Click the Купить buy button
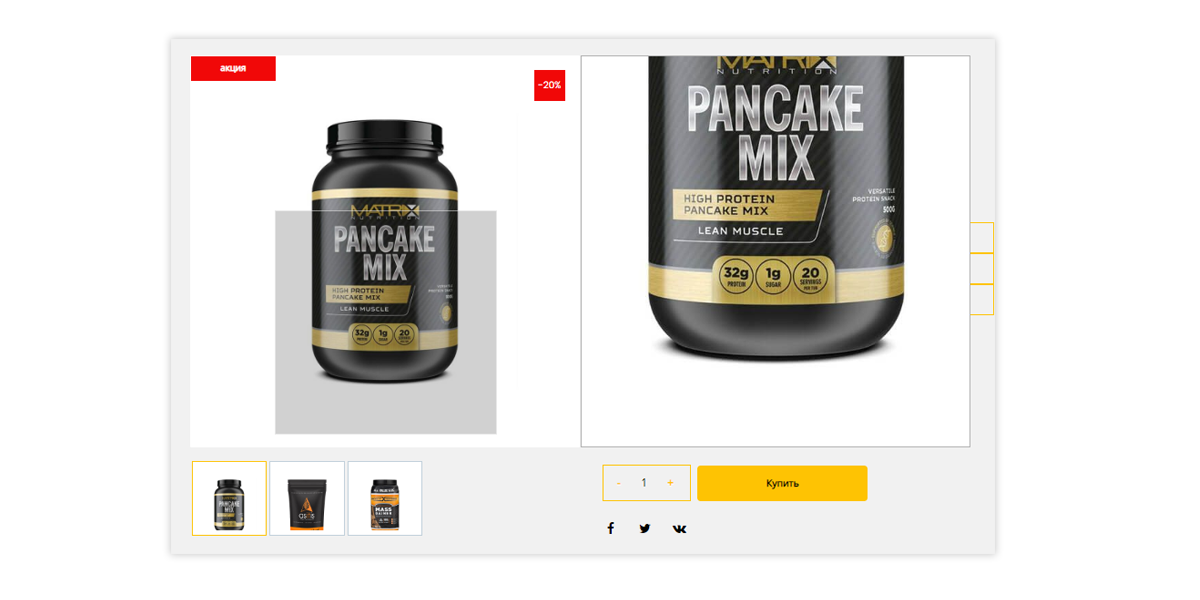Screen dimensions: 1200x600 (x=782, y=483)
